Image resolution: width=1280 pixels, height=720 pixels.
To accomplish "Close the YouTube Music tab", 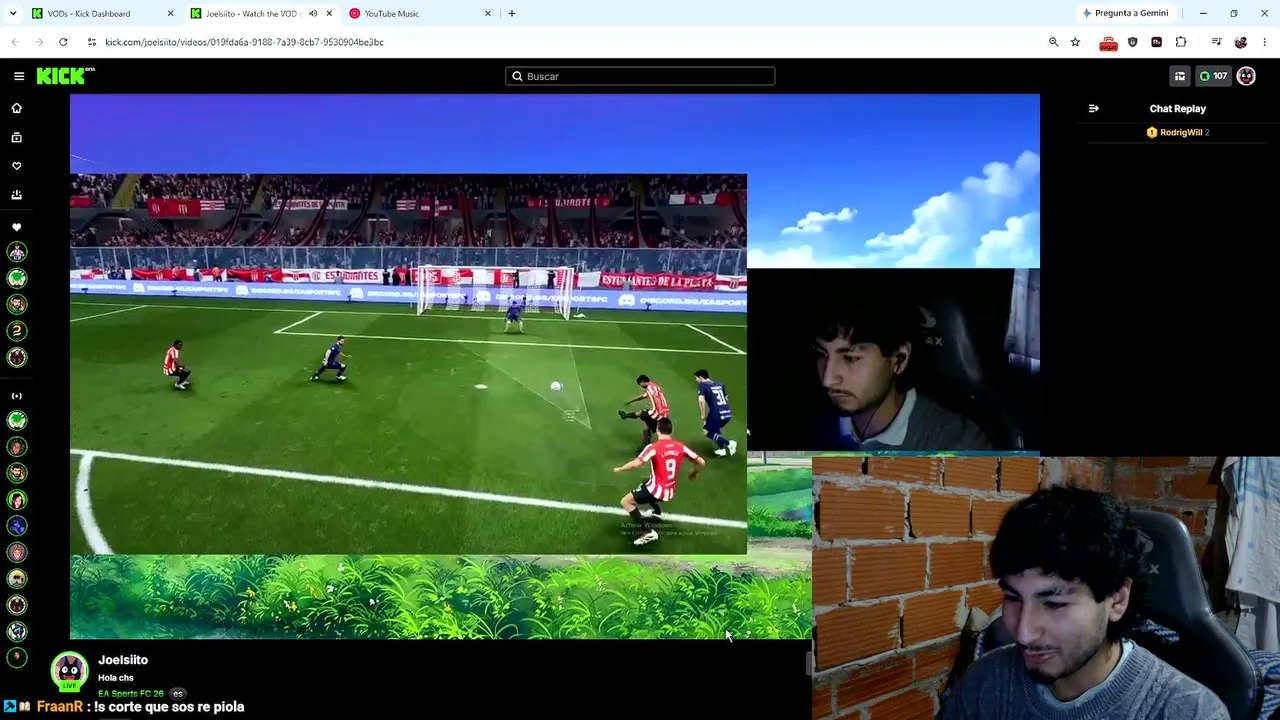I will [488, 13].
